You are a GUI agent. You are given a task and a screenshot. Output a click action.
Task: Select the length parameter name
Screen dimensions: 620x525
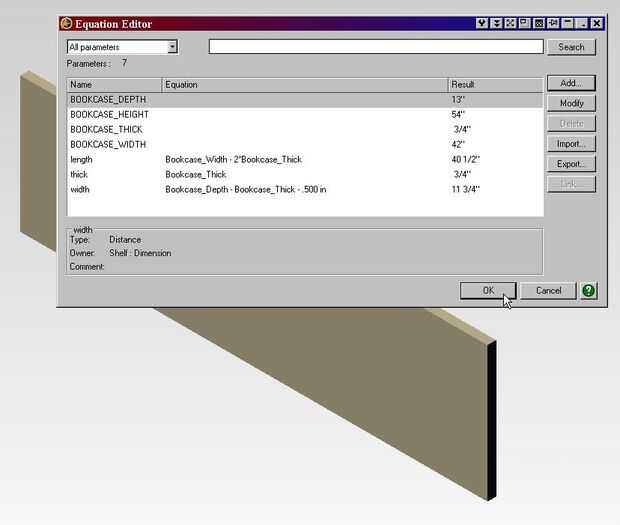pyautogui.click(x=81, y=160)
